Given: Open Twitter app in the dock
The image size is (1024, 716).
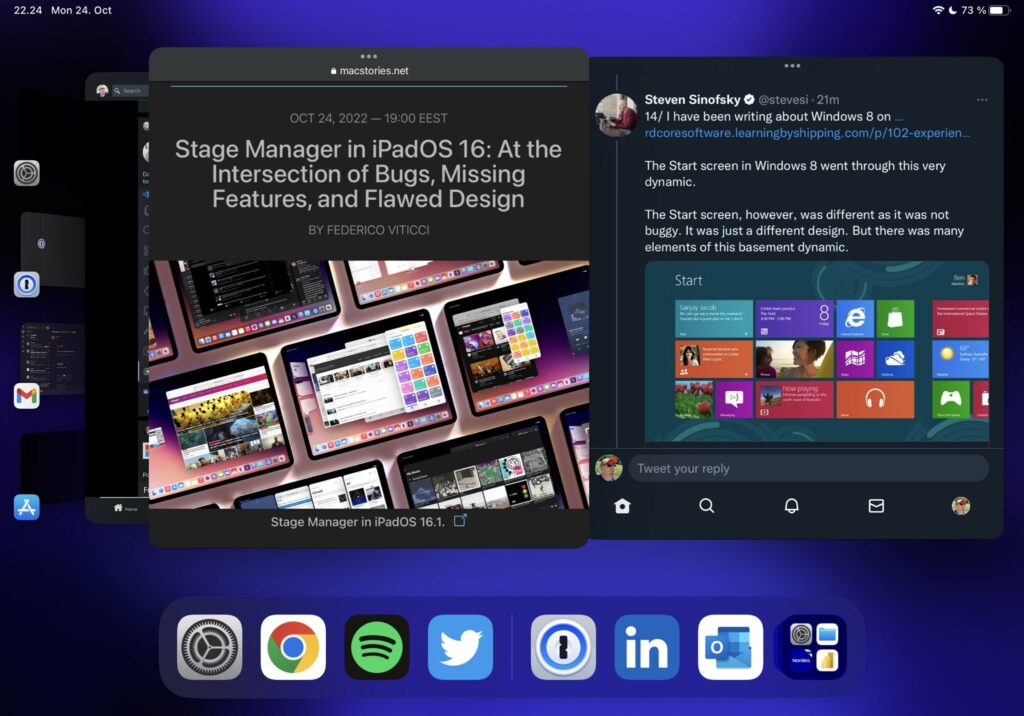Looking at the screenshot, I should pos(460,647).
